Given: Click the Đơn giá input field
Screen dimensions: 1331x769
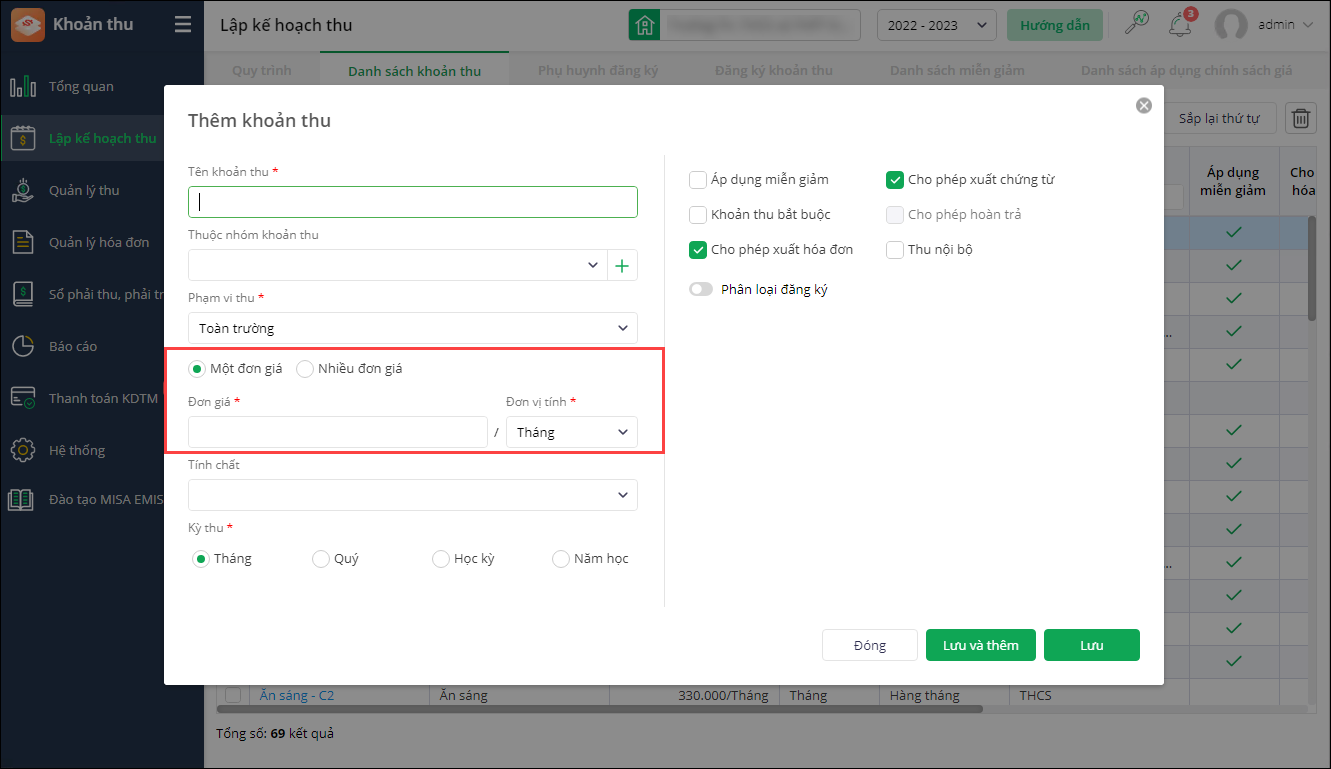Looking at the screenshot, I should tap(338, 432).
